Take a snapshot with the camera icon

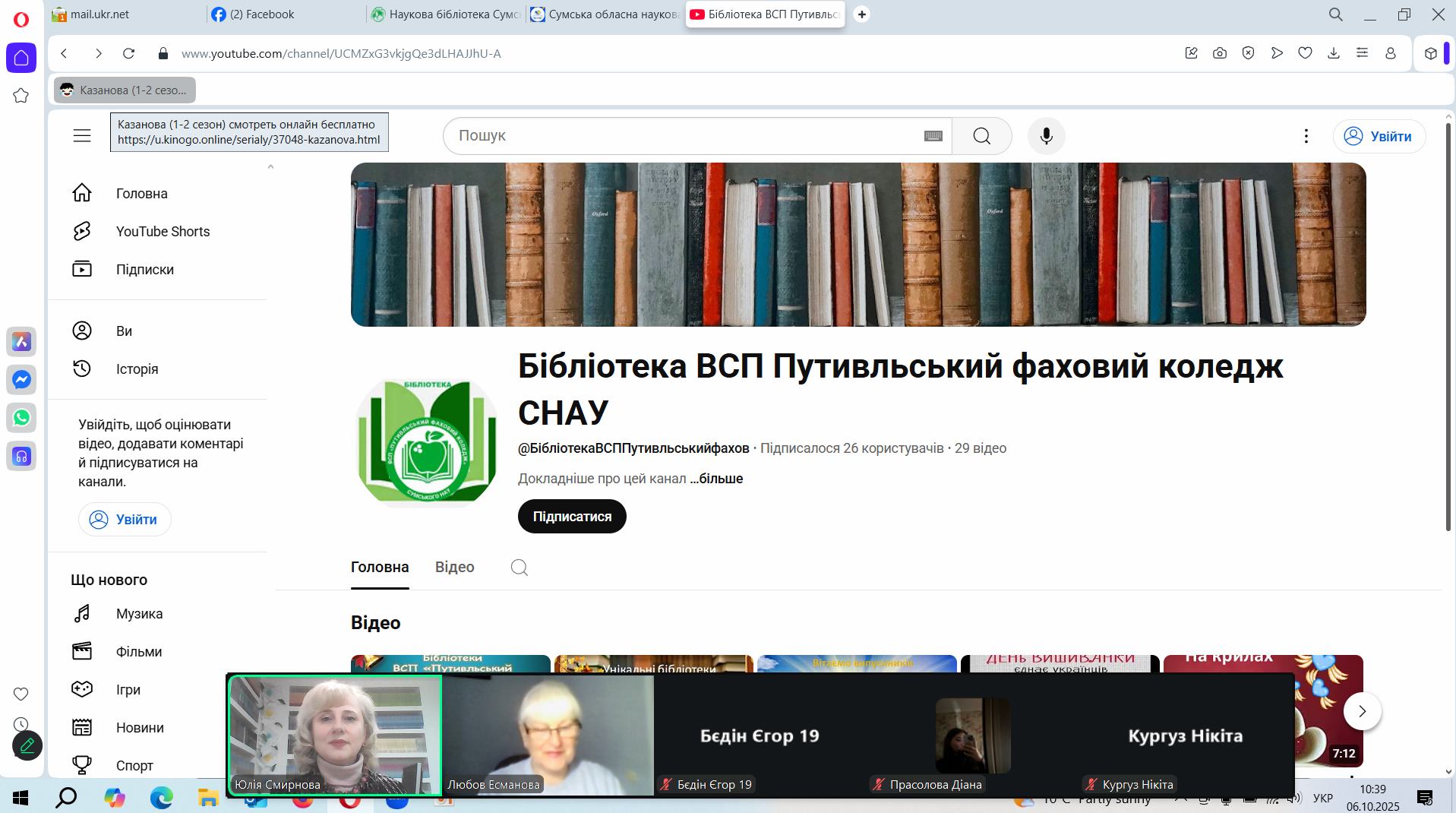(x=1220, y=53)
